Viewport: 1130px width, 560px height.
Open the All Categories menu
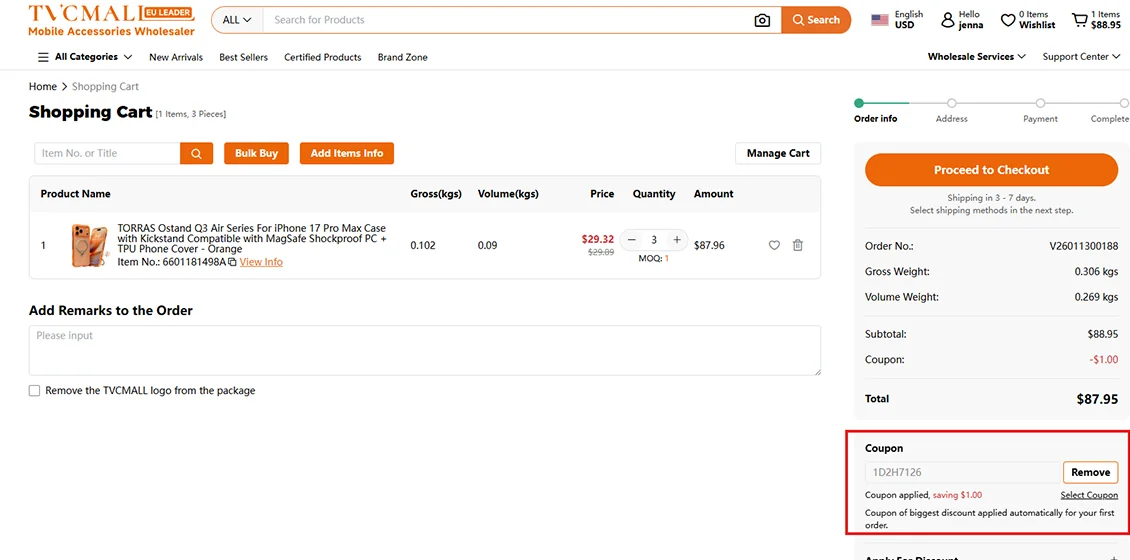[x=78, y=57]
